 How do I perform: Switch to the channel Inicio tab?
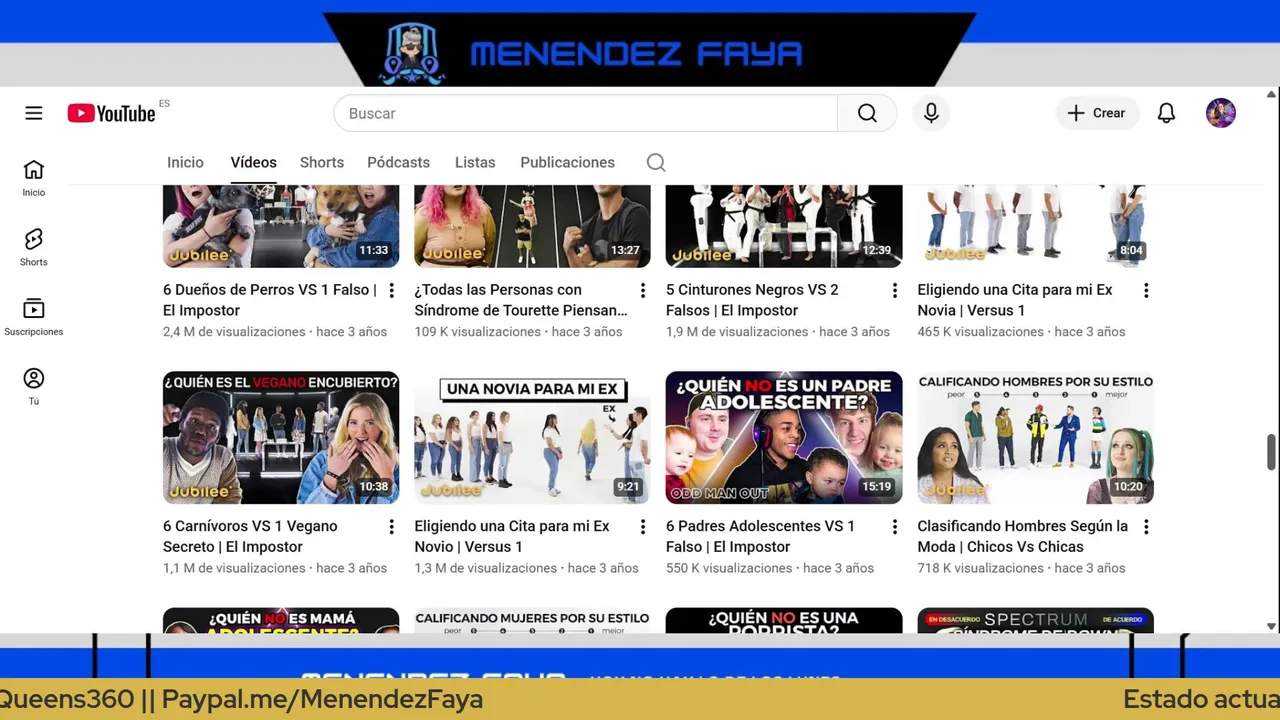(185, 162)
